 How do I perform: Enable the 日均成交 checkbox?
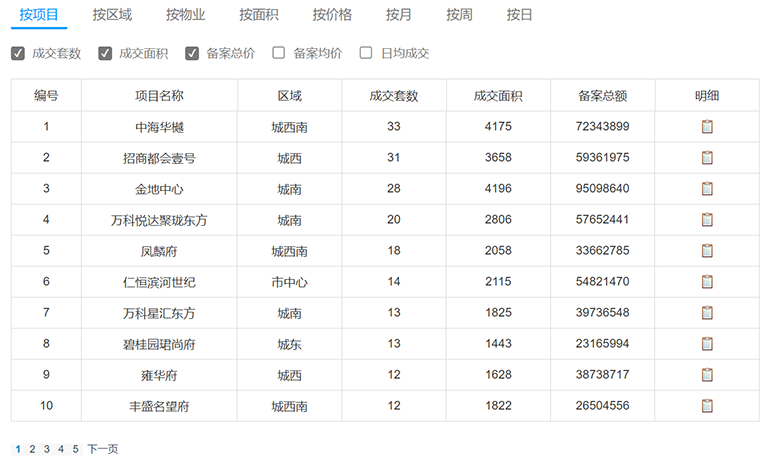coord(366,53)
